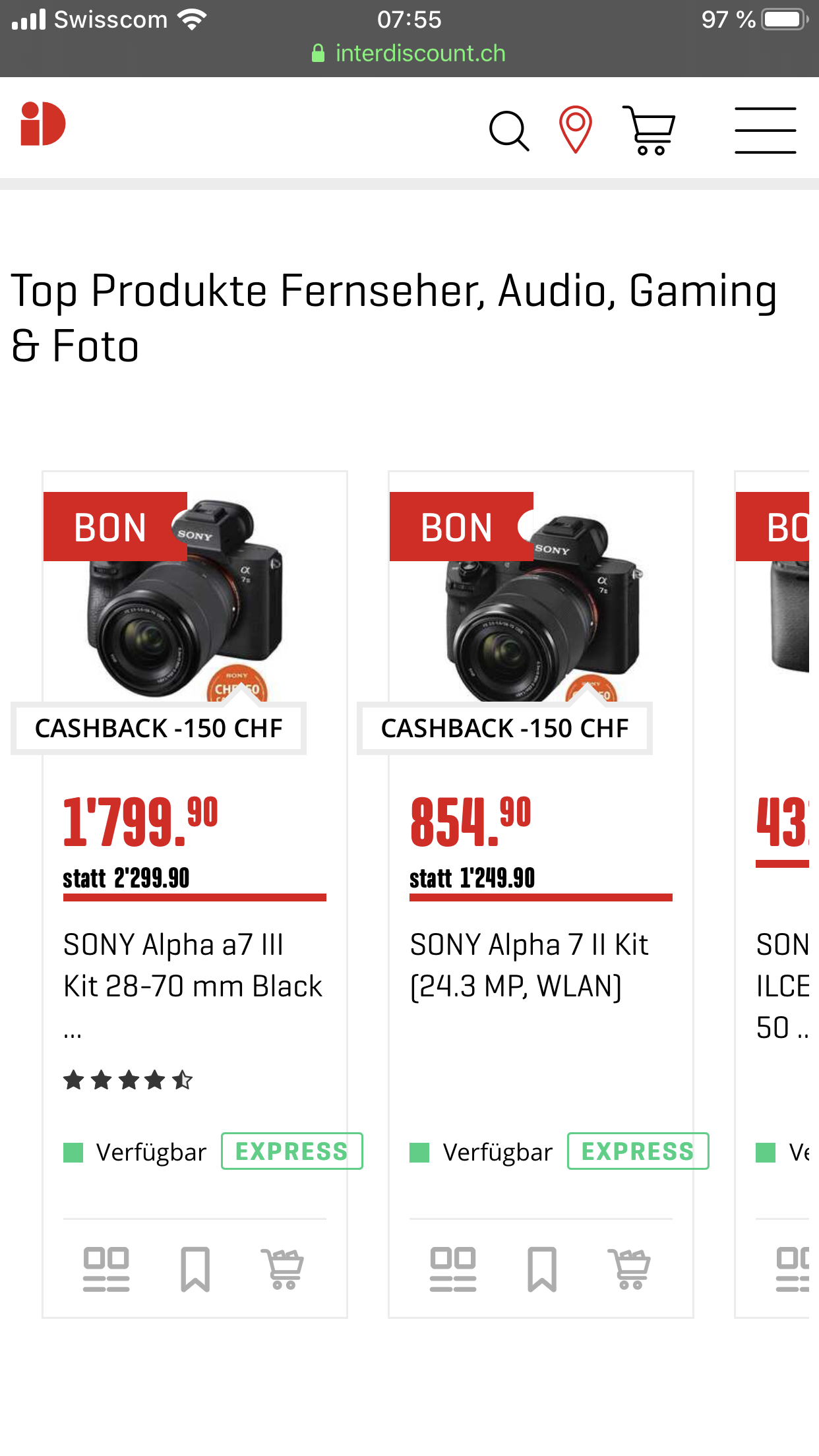Open SONY Alpha 7 II Kit product title
Image resolution: width=819 pixels, height=1456 pixels.
529,965
